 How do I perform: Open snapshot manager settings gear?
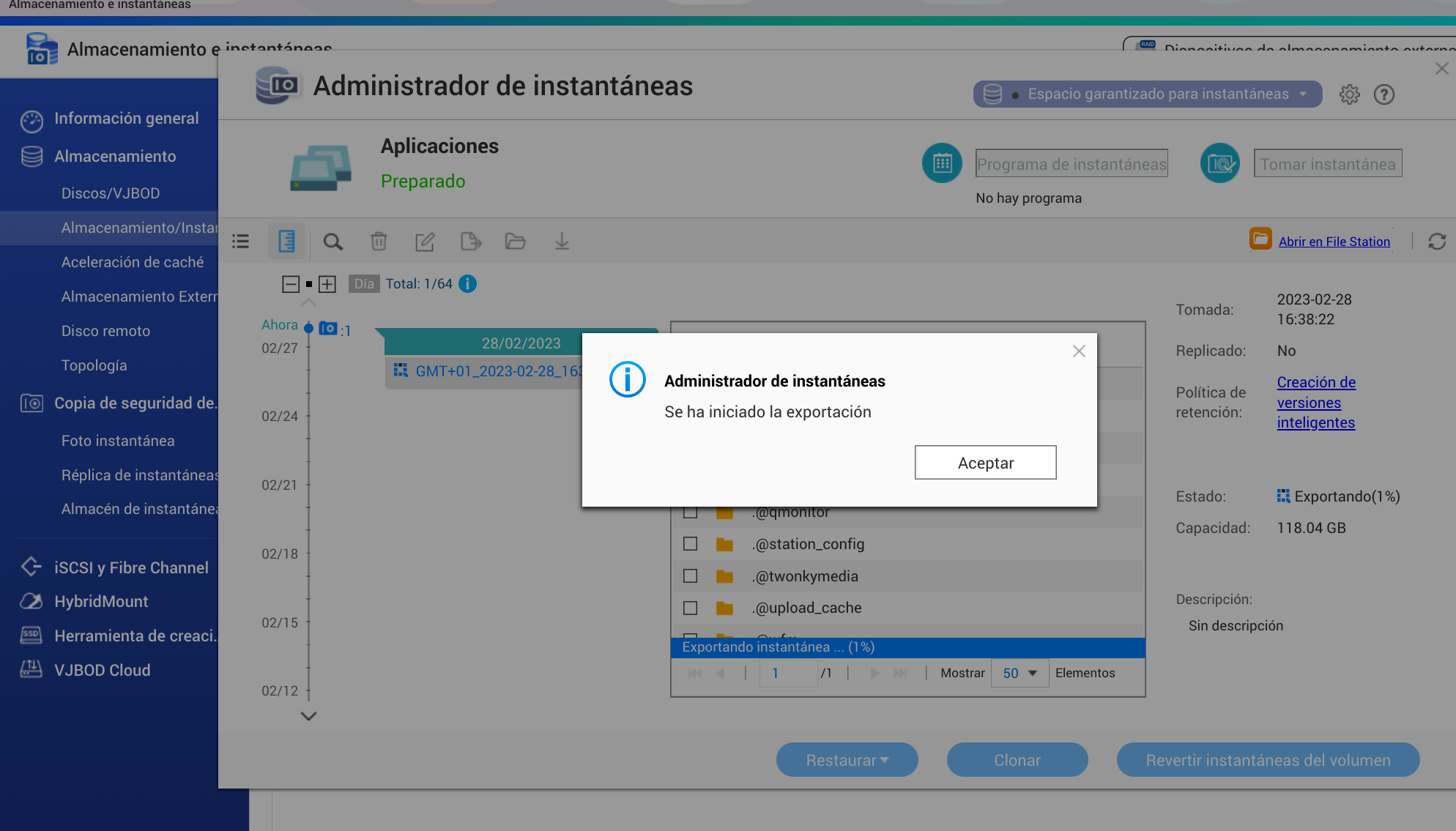coord(1349,94)
